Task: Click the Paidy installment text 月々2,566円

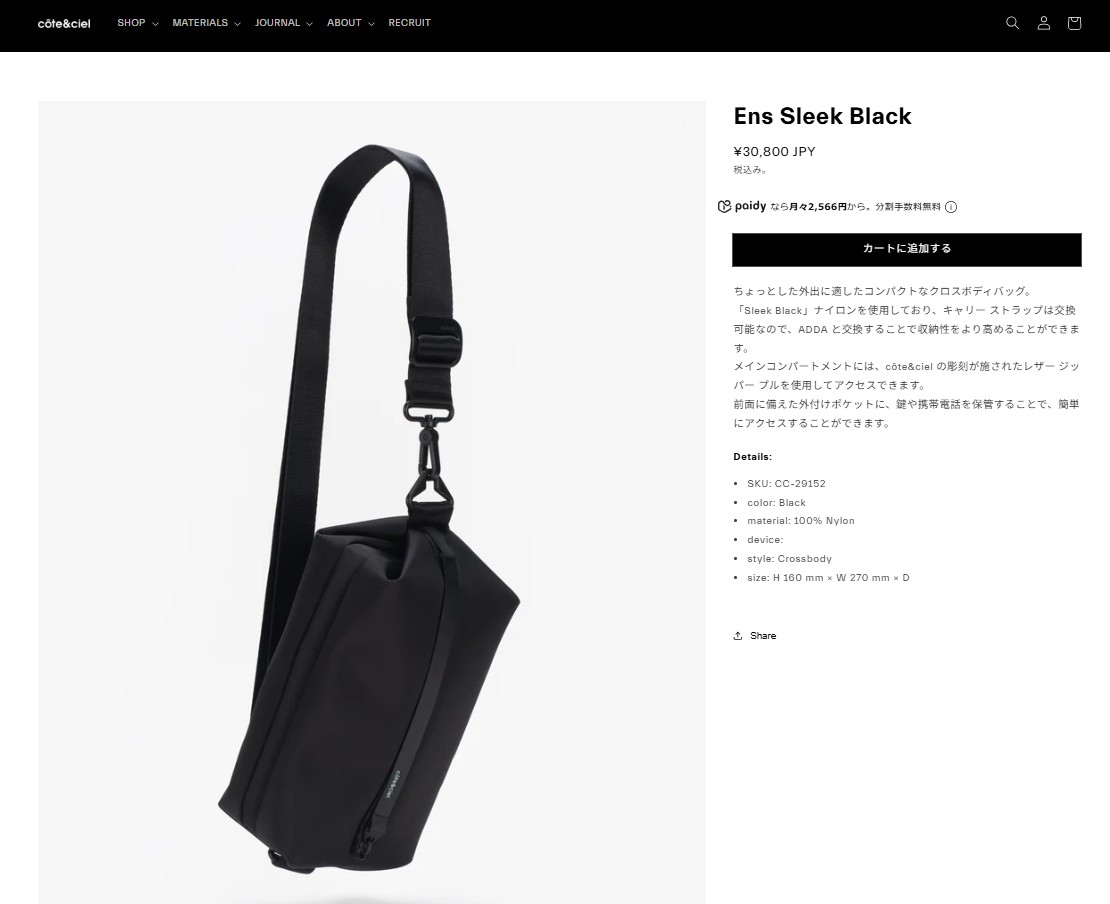Action: pos(818,207)
